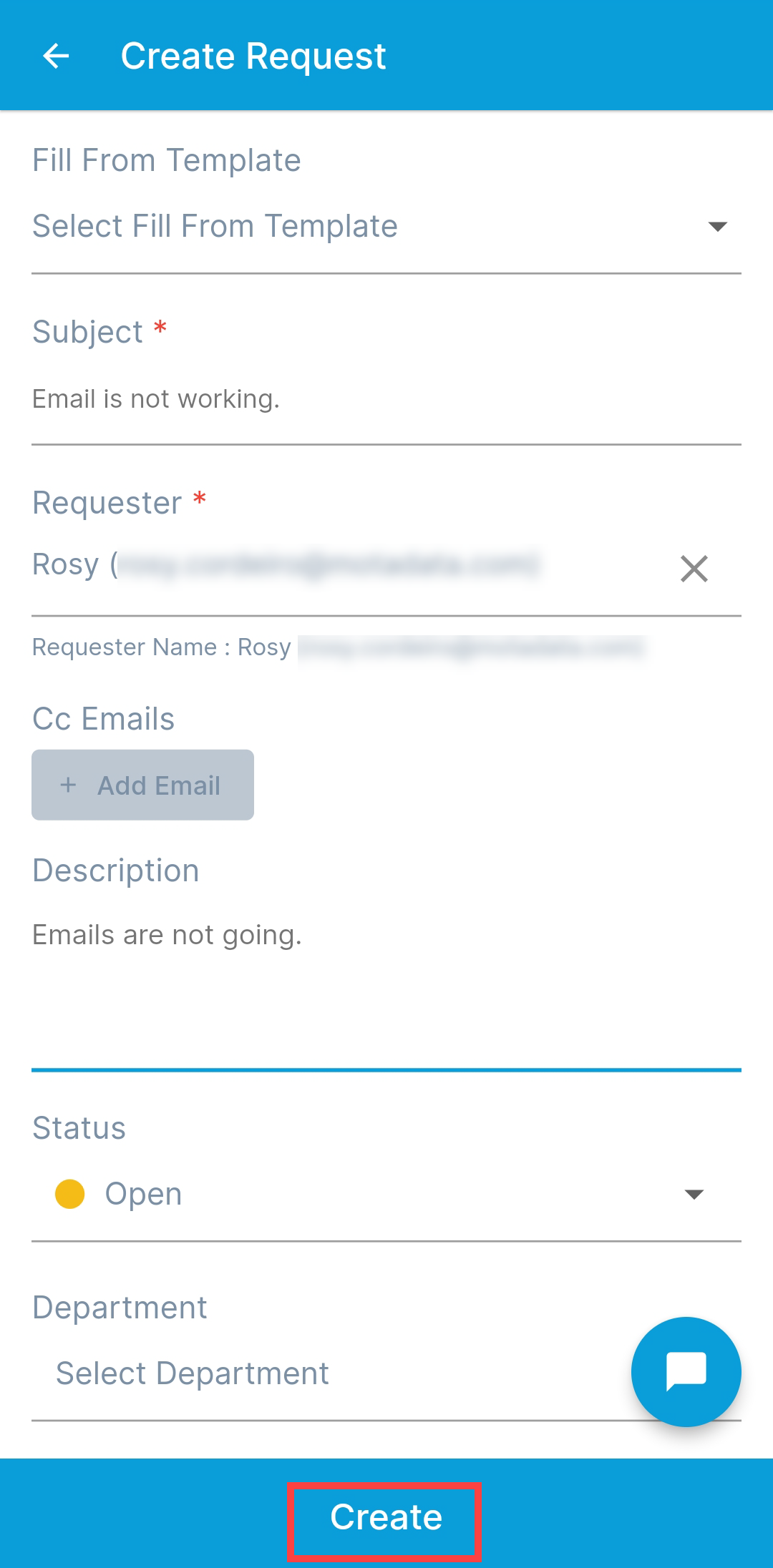Select the Select Department field
Viewport: 773px width, 1568px height.
pyautogui.click(x=192, y=1371)
